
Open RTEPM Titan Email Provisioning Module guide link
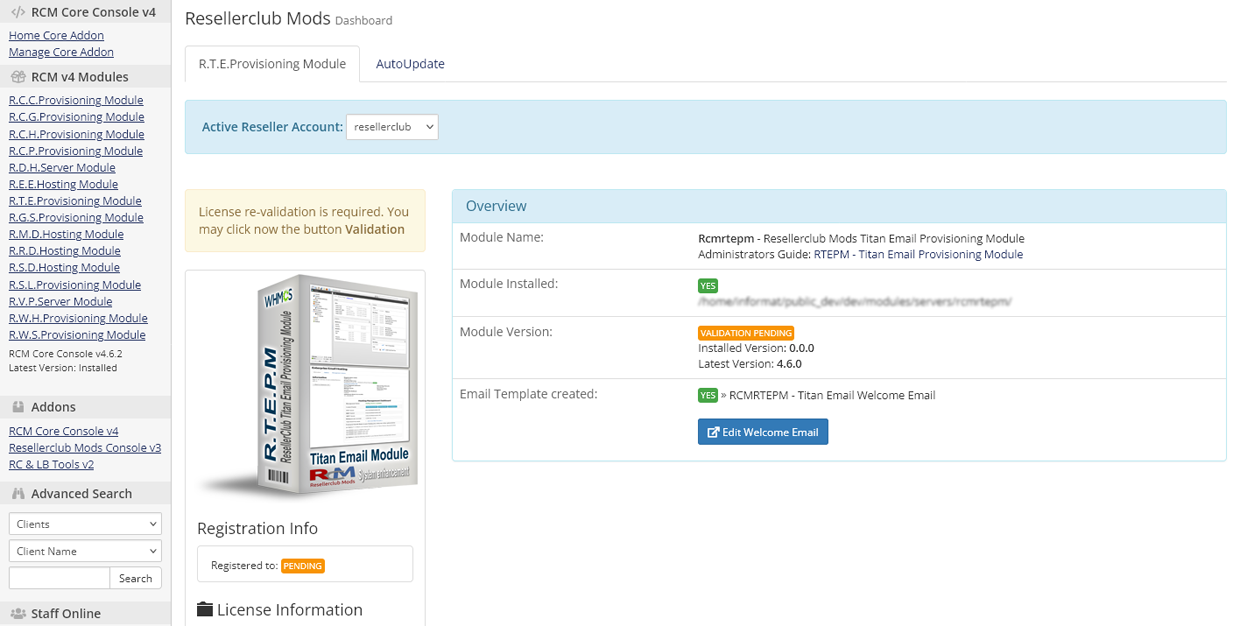coord(918,254)
